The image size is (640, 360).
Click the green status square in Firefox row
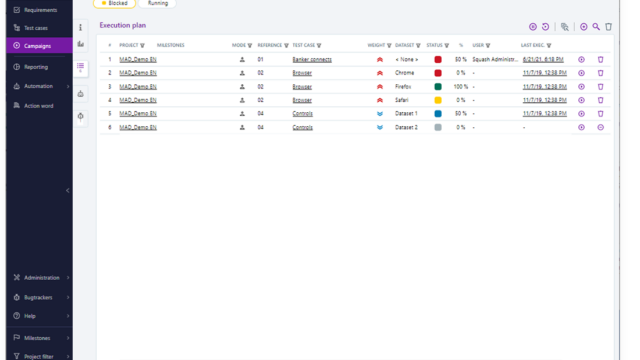point(438,87)
